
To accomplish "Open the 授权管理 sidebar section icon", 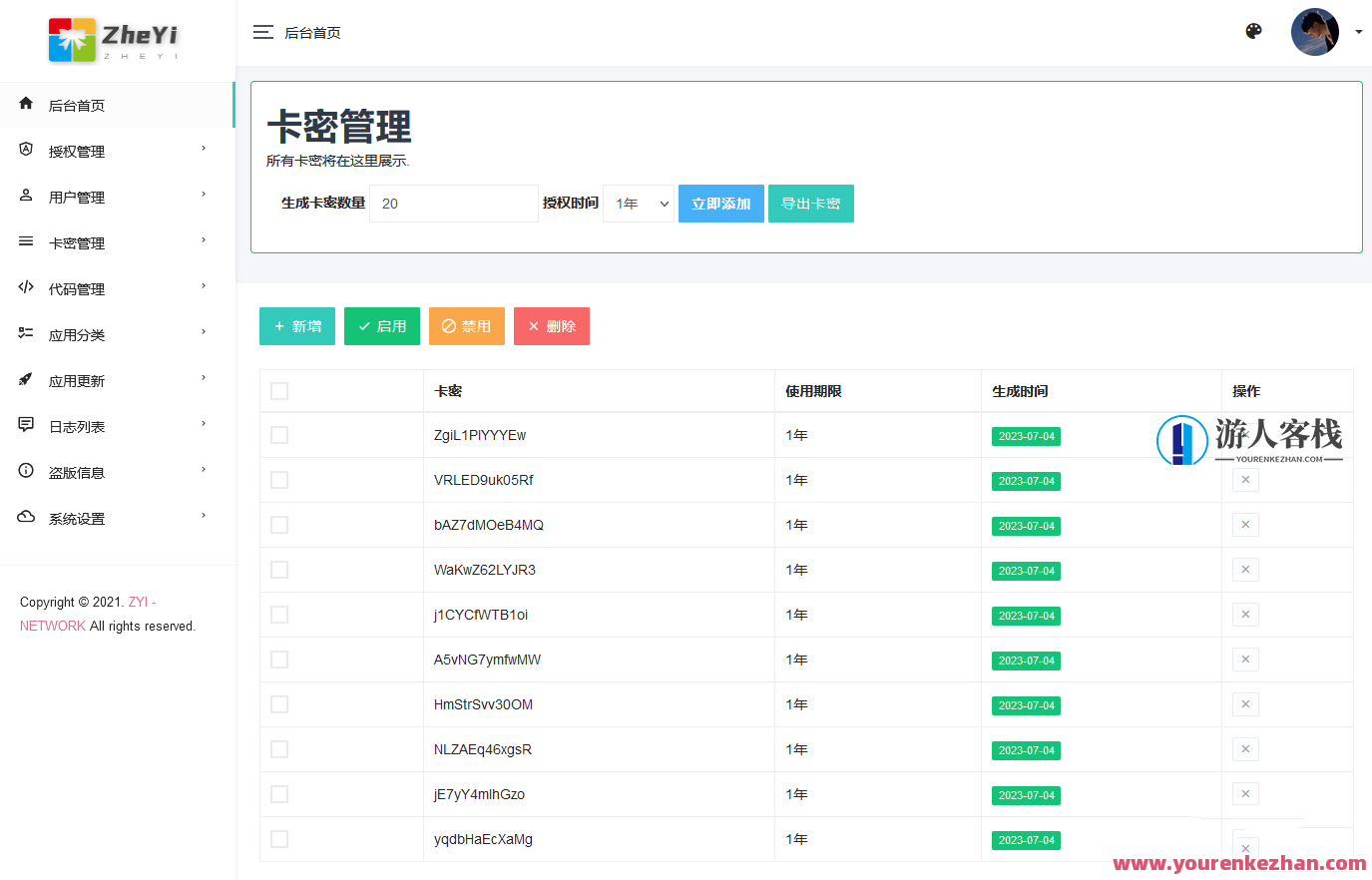I will 25,150.
